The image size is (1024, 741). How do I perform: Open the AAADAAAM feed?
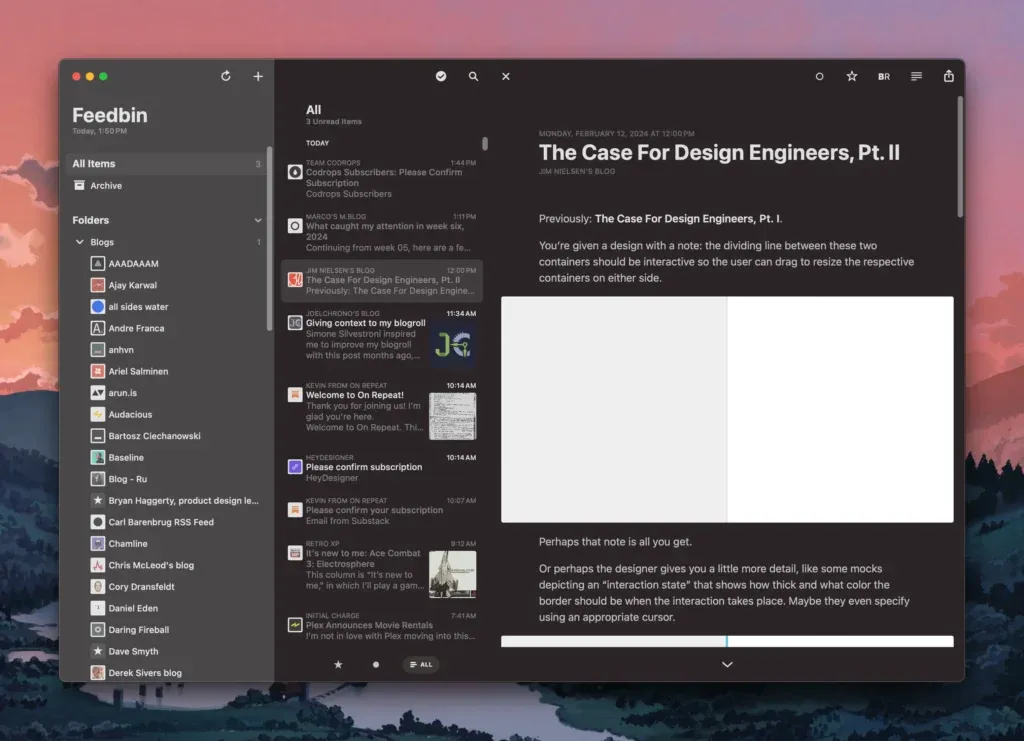click(175, 264)
